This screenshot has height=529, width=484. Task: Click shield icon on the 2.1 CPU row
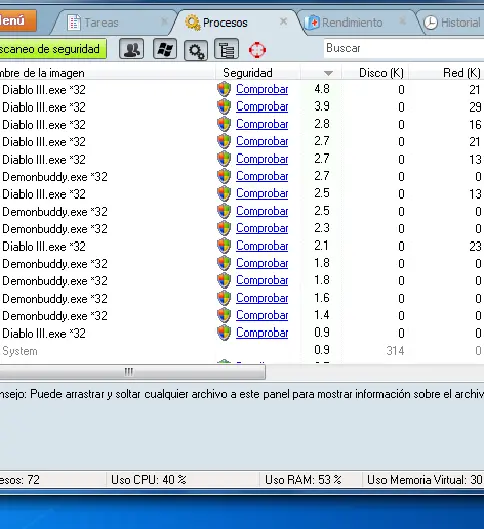coord(224,246)
